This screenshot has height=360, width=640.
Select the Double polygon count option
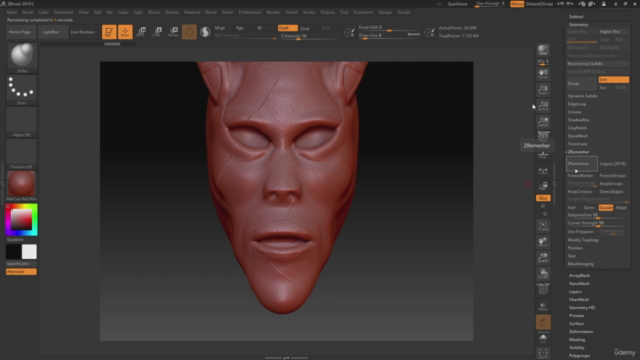click(606, 207)
